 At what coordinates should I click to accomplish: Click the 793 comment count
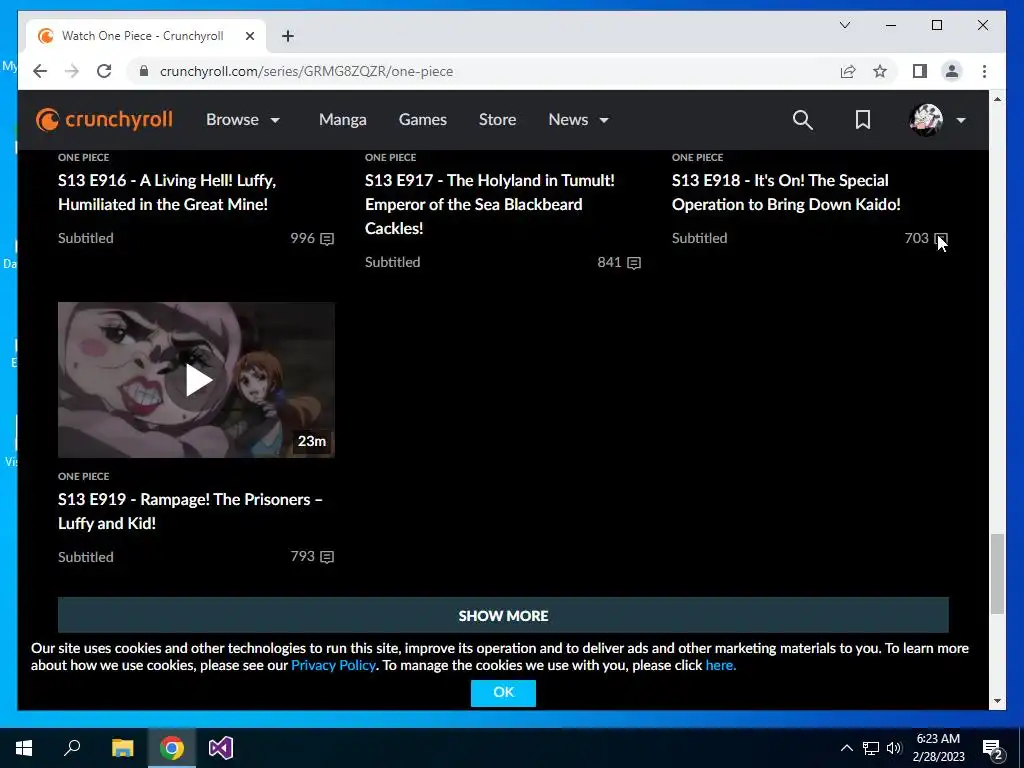click(x=302, y=556)
